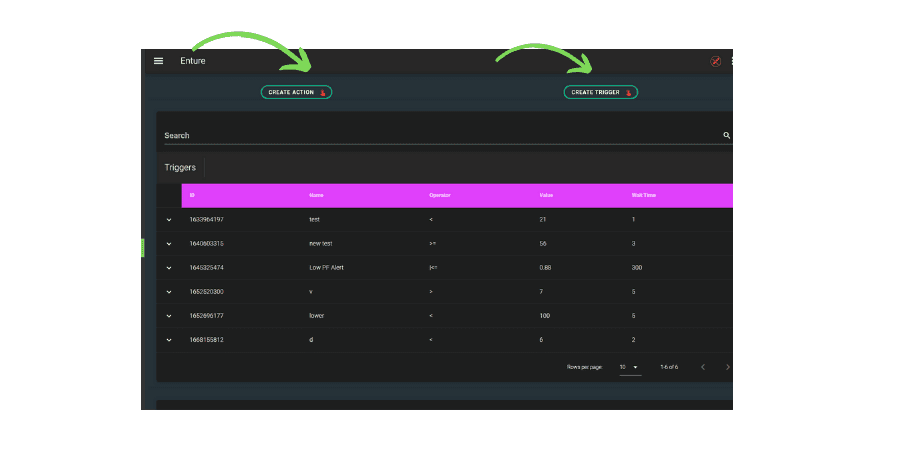Click into the Search field
Image resolution: width=900 pixels, height=450 pixels.
(x=440, y=135)
